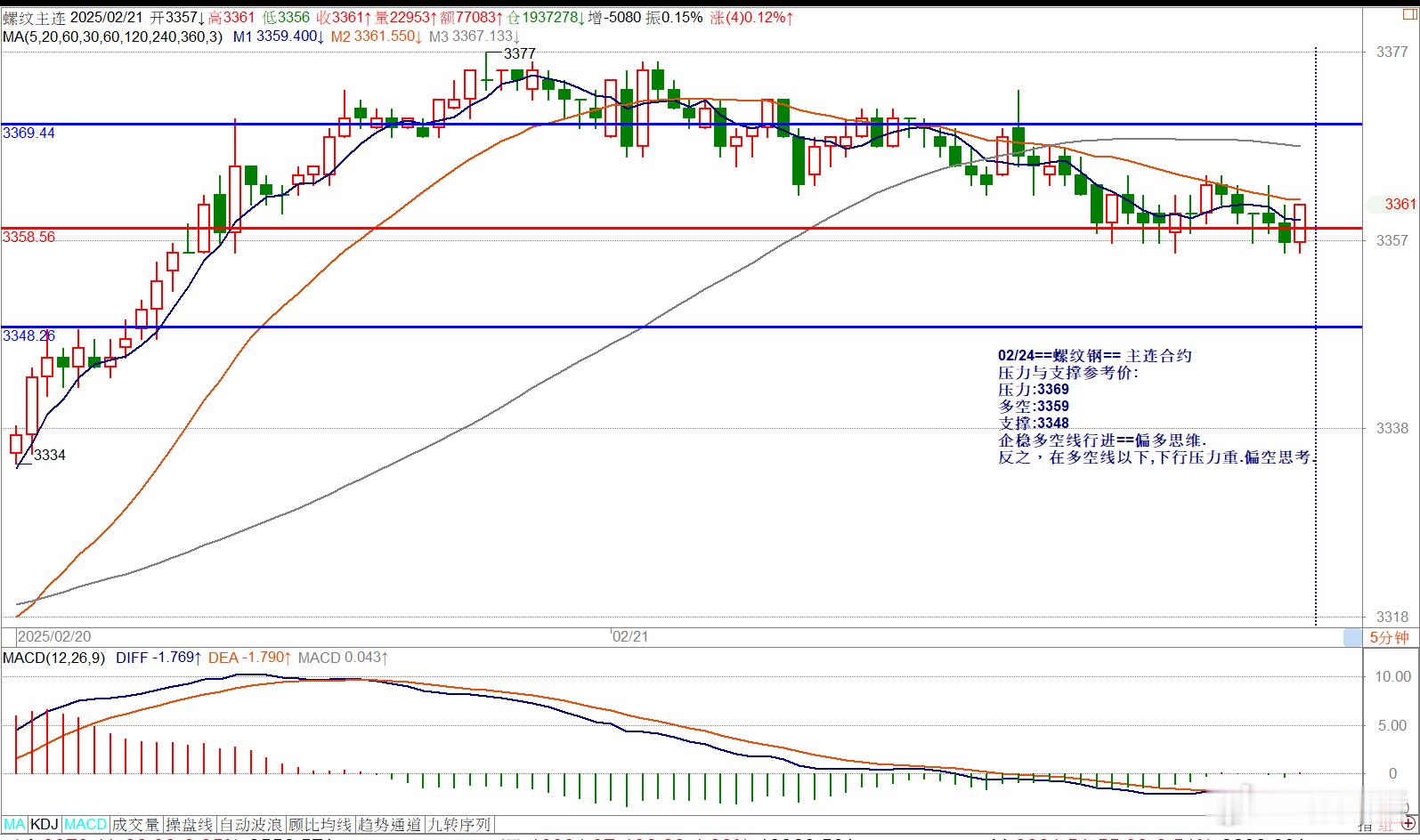Screen dimensions: 1420x840
Task: Click the 2025/02/20 date label on time axis
Action: pyautogui.click(x=54, y=636)
